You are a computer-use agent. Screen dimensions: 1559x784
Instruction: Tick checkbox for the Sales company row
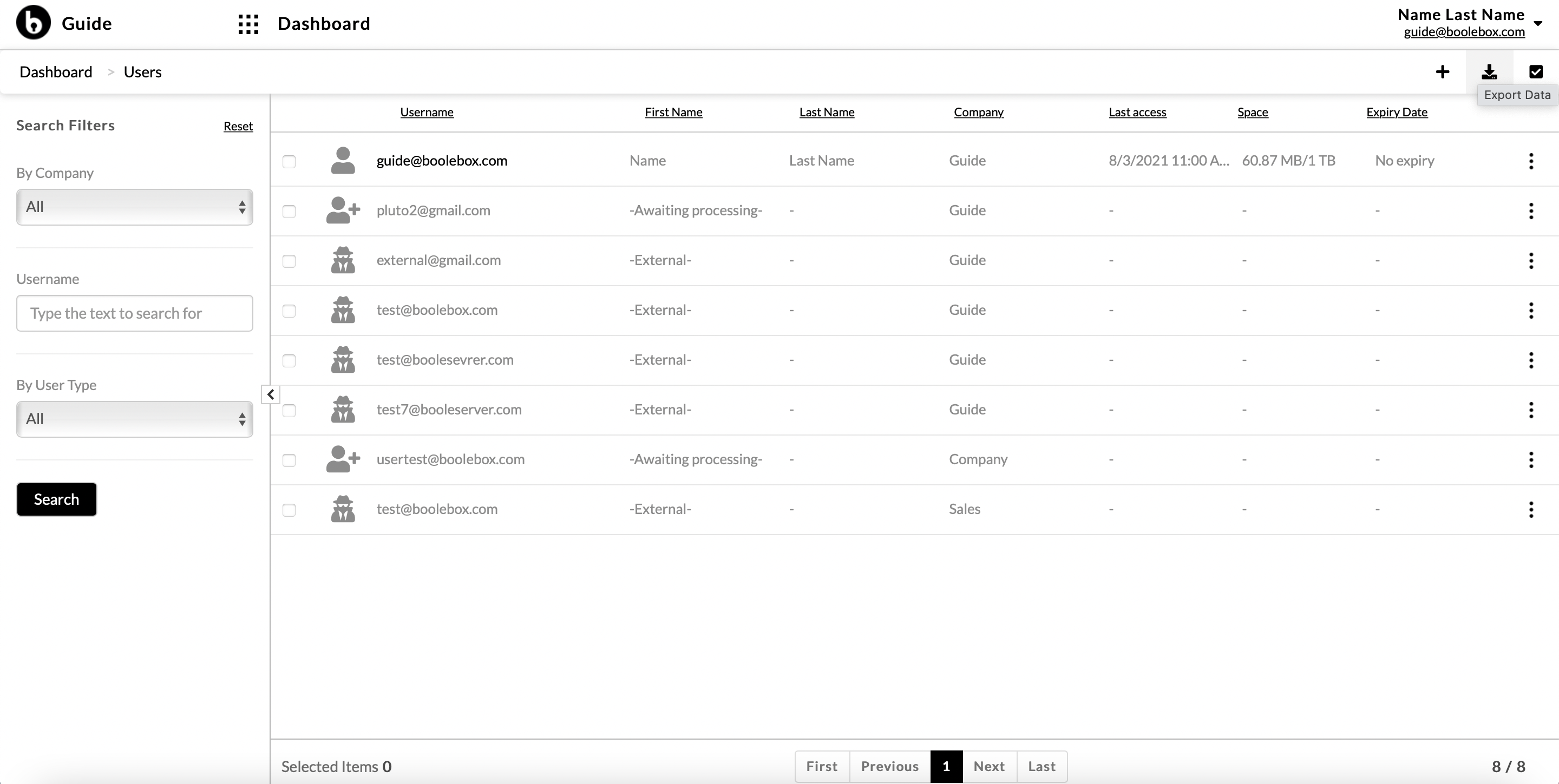(x=289, y=510)
